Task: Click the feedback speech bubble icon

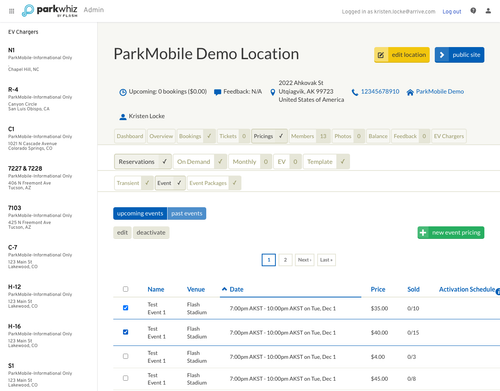Action: [x=217, y=92]
